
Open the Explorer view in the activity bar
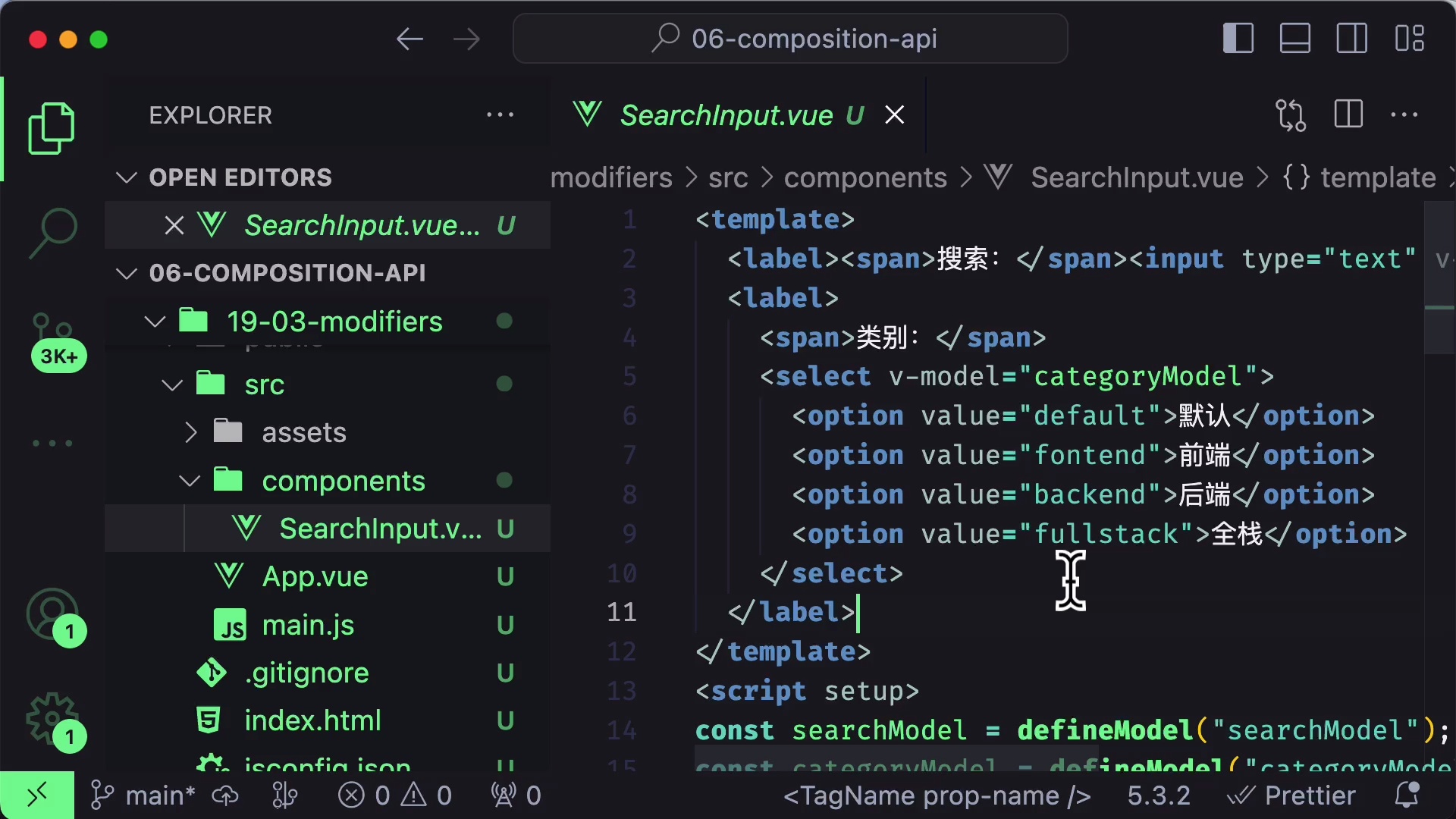(51, 127)
